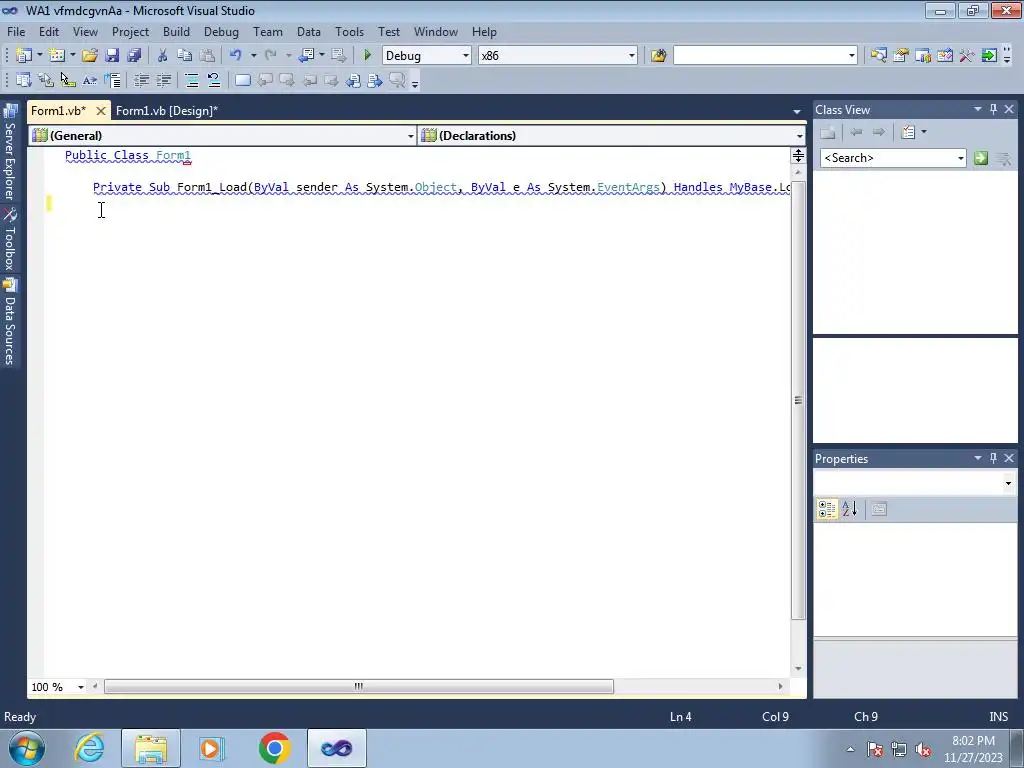Open the Data Sources side tab
The image size is (1024, 768).
pos(10,322)
